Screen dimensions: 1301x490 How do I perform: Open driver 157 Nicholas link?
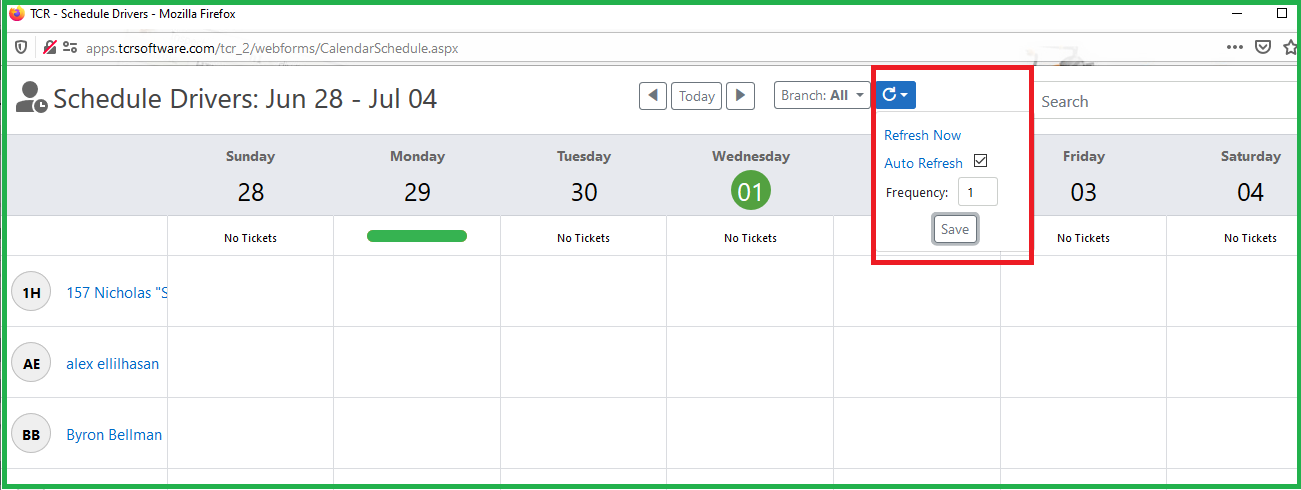pos(116,293)
